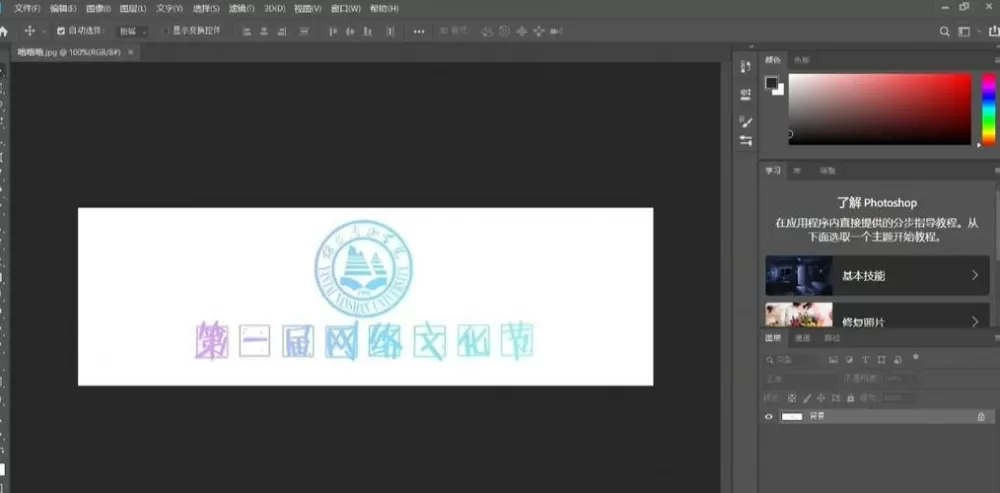
Task: Switch to the 图层 layers tab
Action: [773, 338]
